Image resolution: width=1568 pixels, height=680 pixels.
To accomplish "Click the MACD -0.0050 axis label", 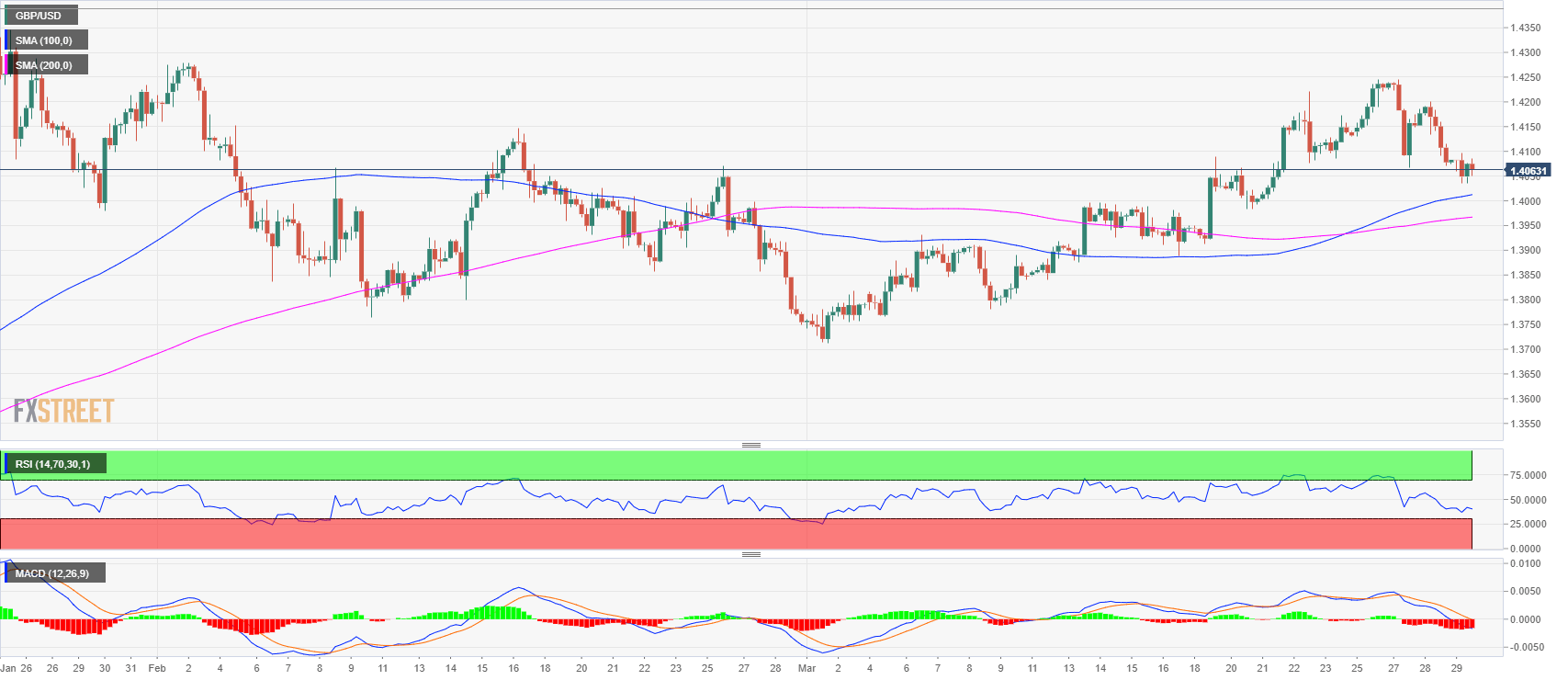I will pyautogui.click(x=1526, y=648).
